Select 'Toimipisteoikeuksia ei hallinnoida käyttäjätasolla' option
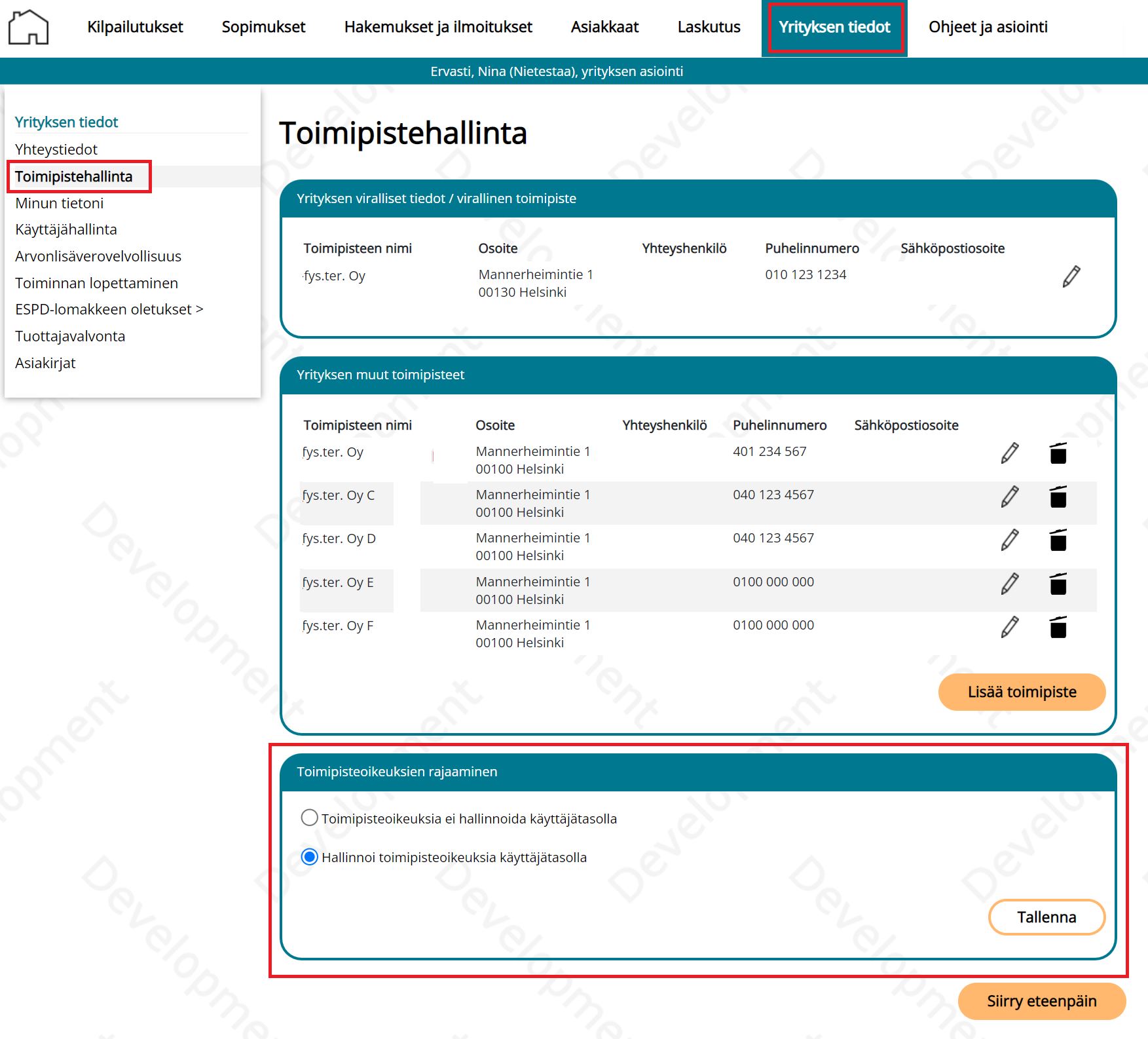1148x1039 pixels. pos(309,818)
